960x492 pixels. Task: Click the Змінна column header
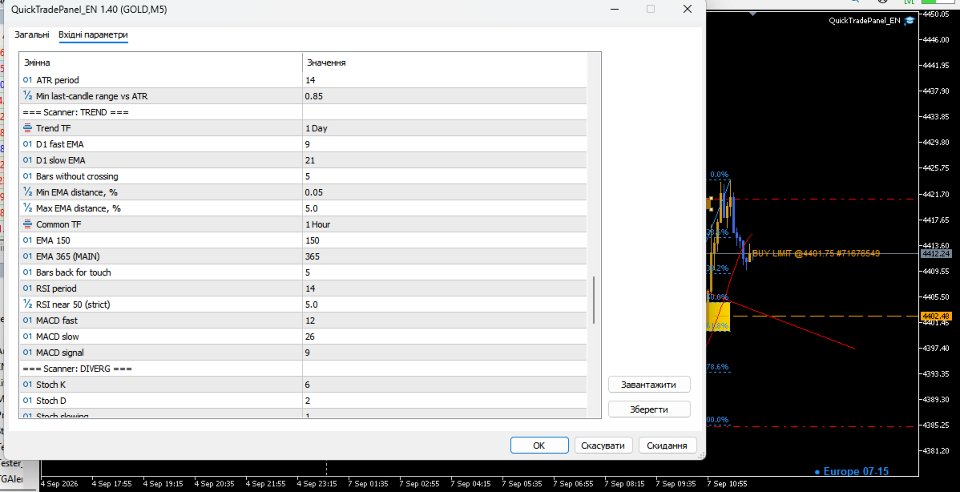coord(161,62)
